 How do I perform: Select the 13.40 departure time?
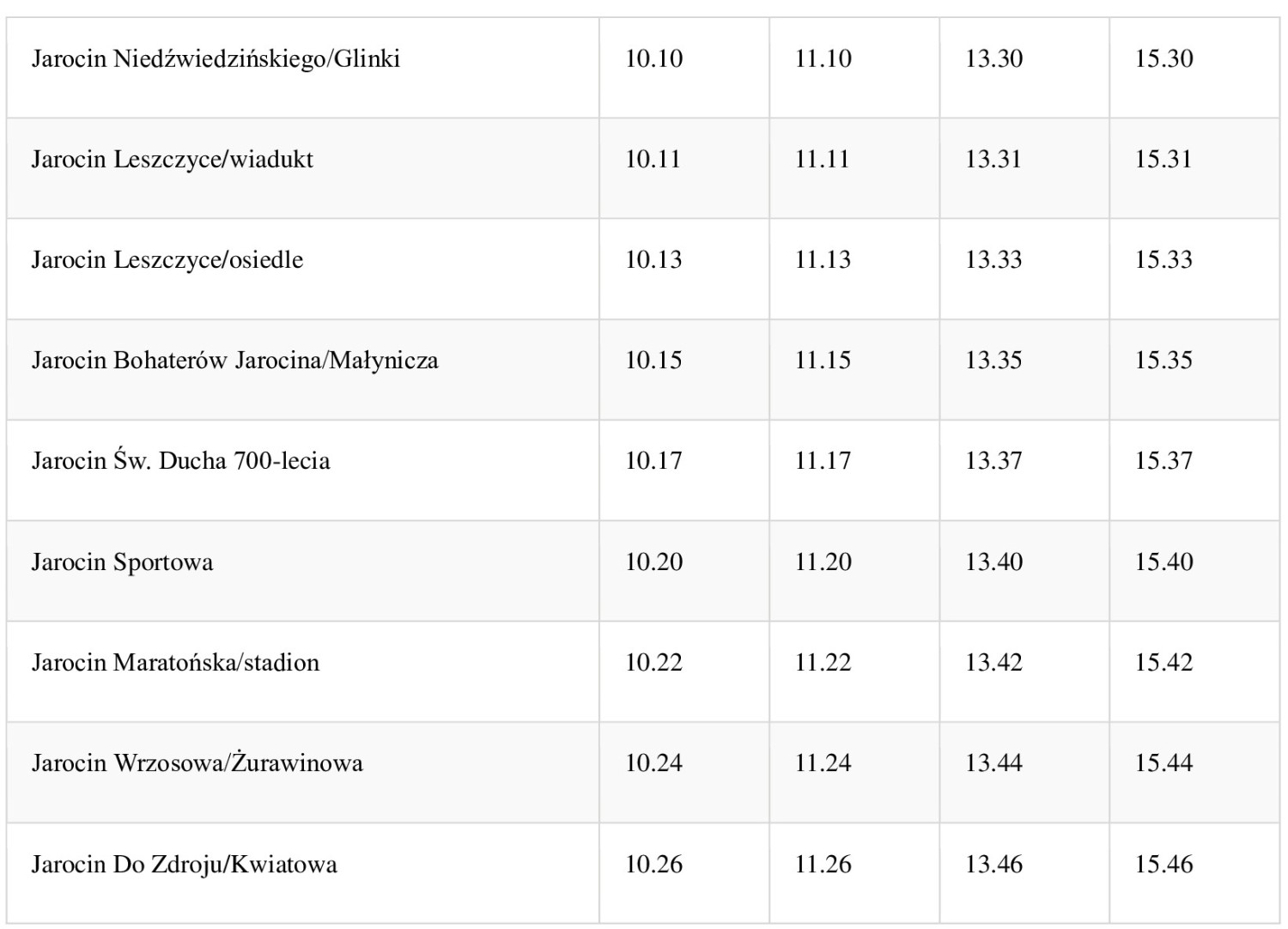tap(993, 562)
